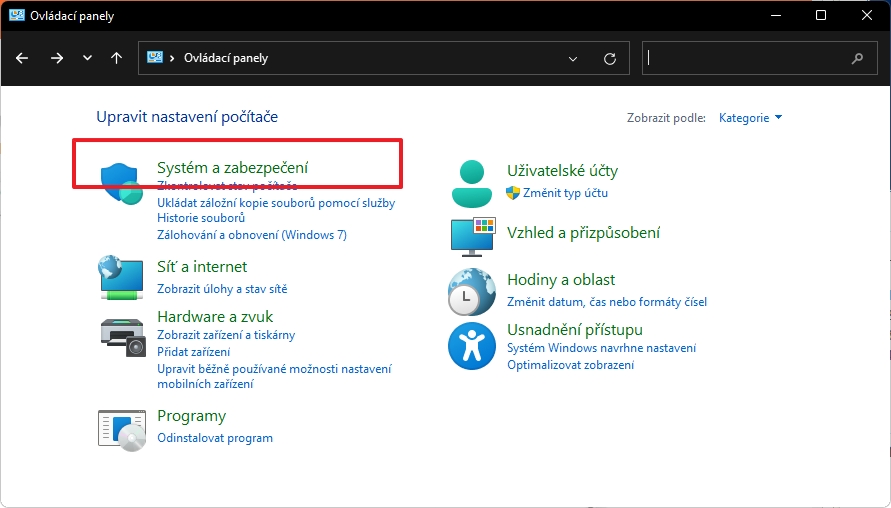Expand the address bar history dropdown
The width and height of the screenshot is (891, 508).
click(x=573, y=59)
